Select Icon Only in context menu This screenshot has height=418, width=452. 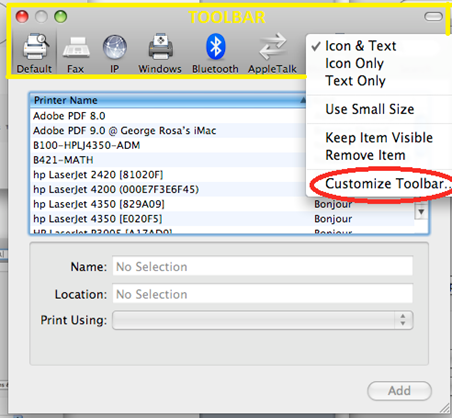(x=354, y=63)
